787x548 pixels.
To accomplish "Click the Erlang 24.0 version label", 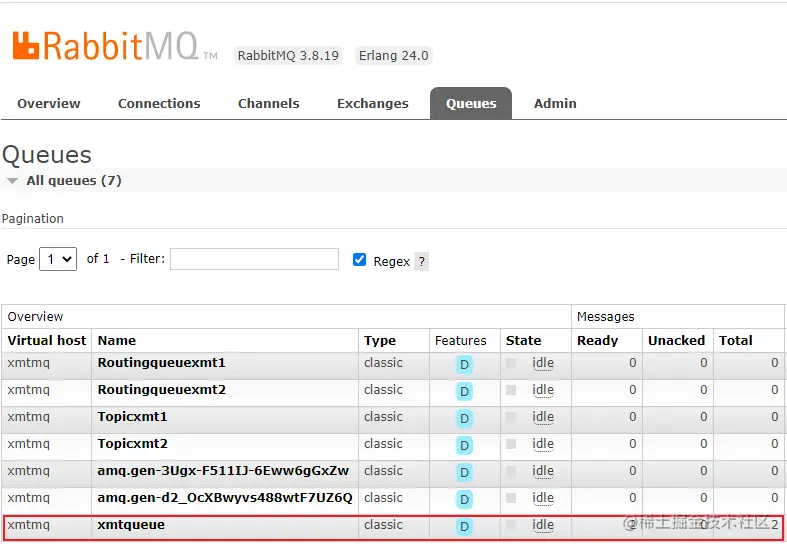I will (394, 55).
